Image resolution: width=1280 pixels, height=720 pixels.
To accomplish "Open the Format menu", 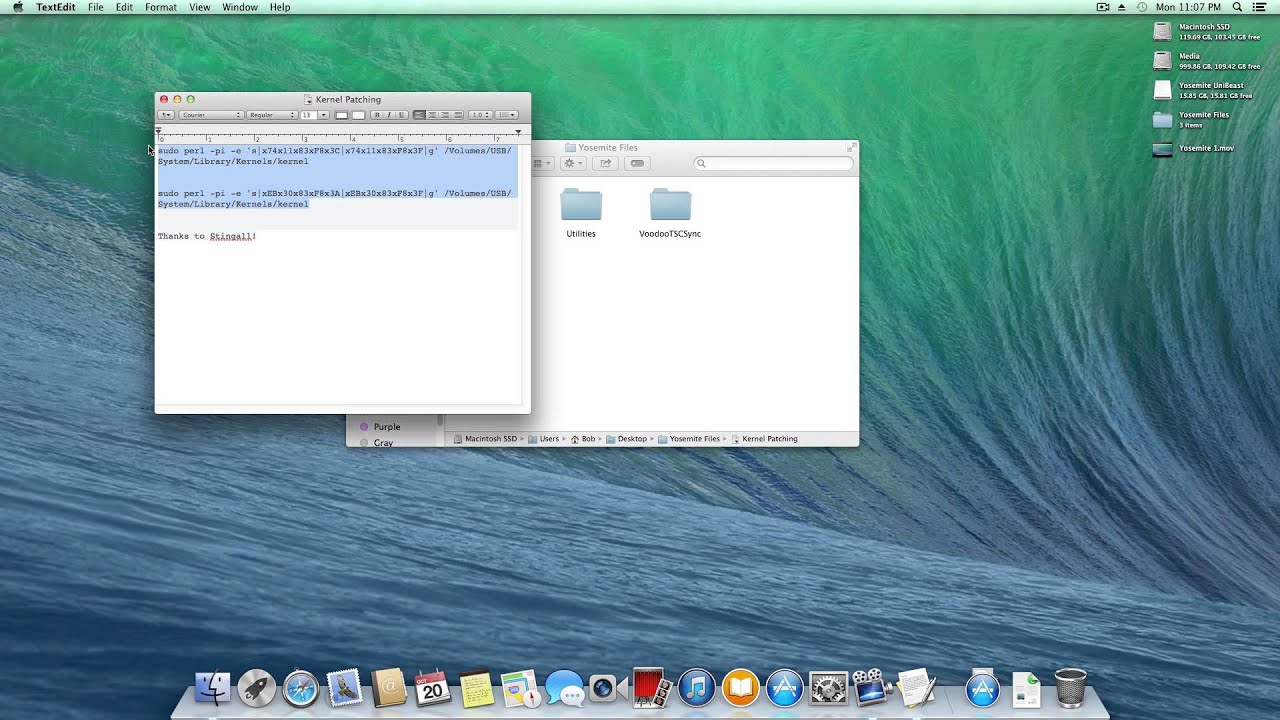I will tap(161, 7).
